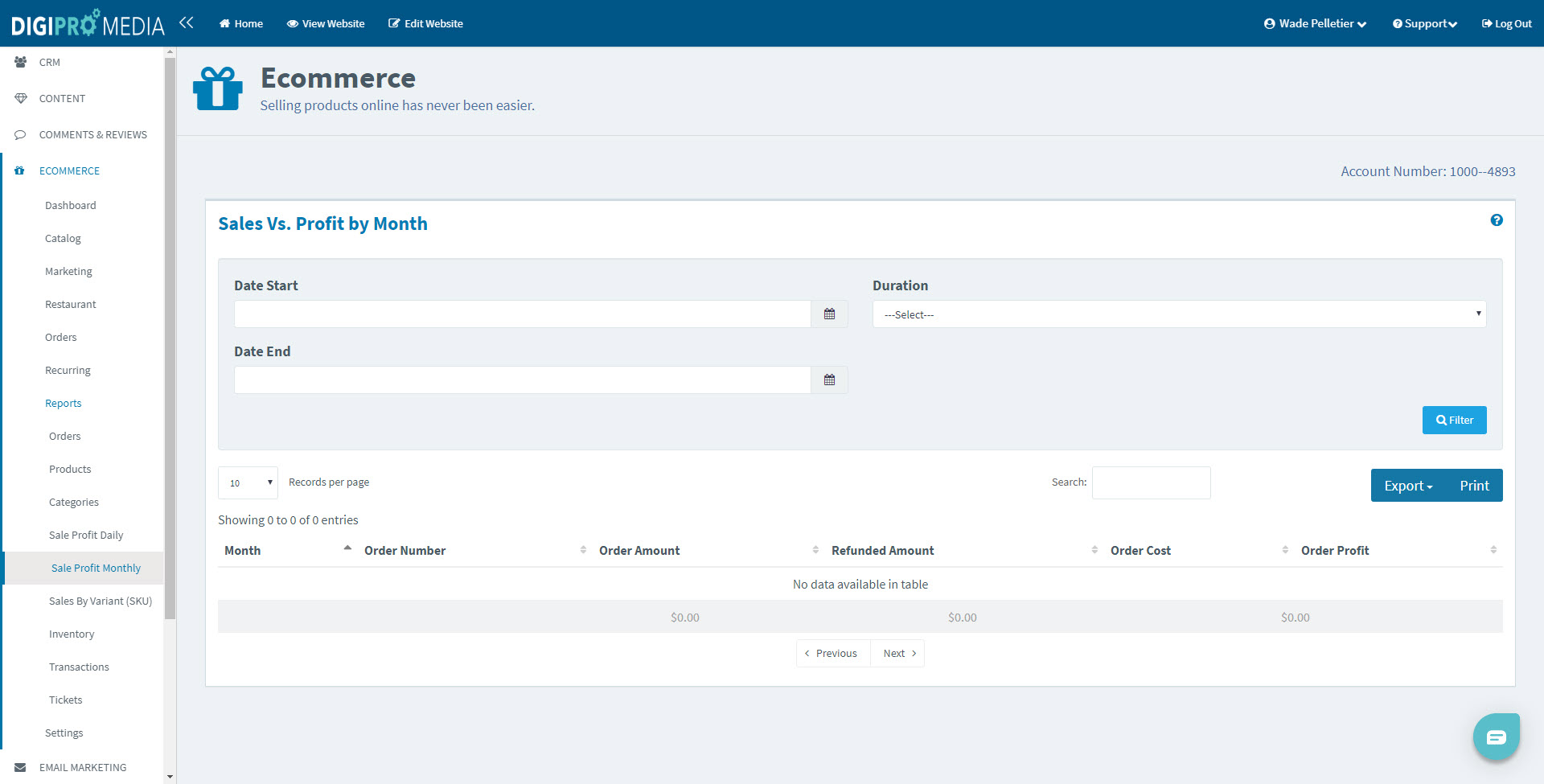
Task: Open Sale Profit Daily report
Action: click(x=86, y=536)
